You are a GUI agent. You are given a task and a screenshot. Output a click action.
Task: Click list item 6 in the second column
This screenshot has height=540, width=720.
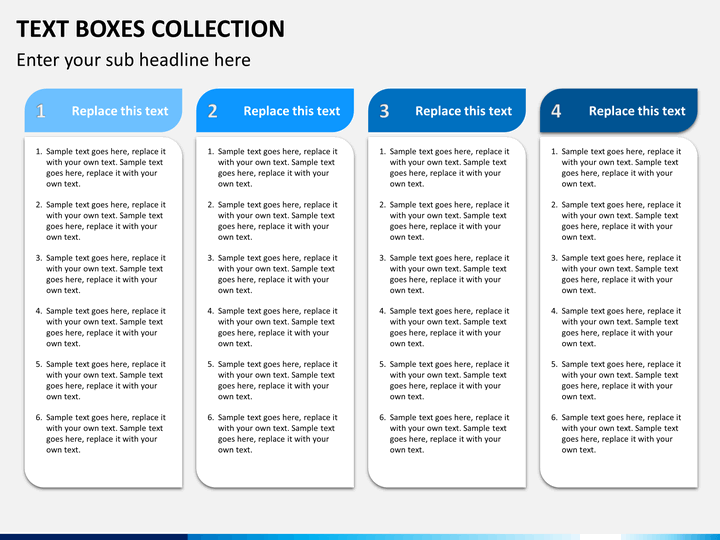272,433
